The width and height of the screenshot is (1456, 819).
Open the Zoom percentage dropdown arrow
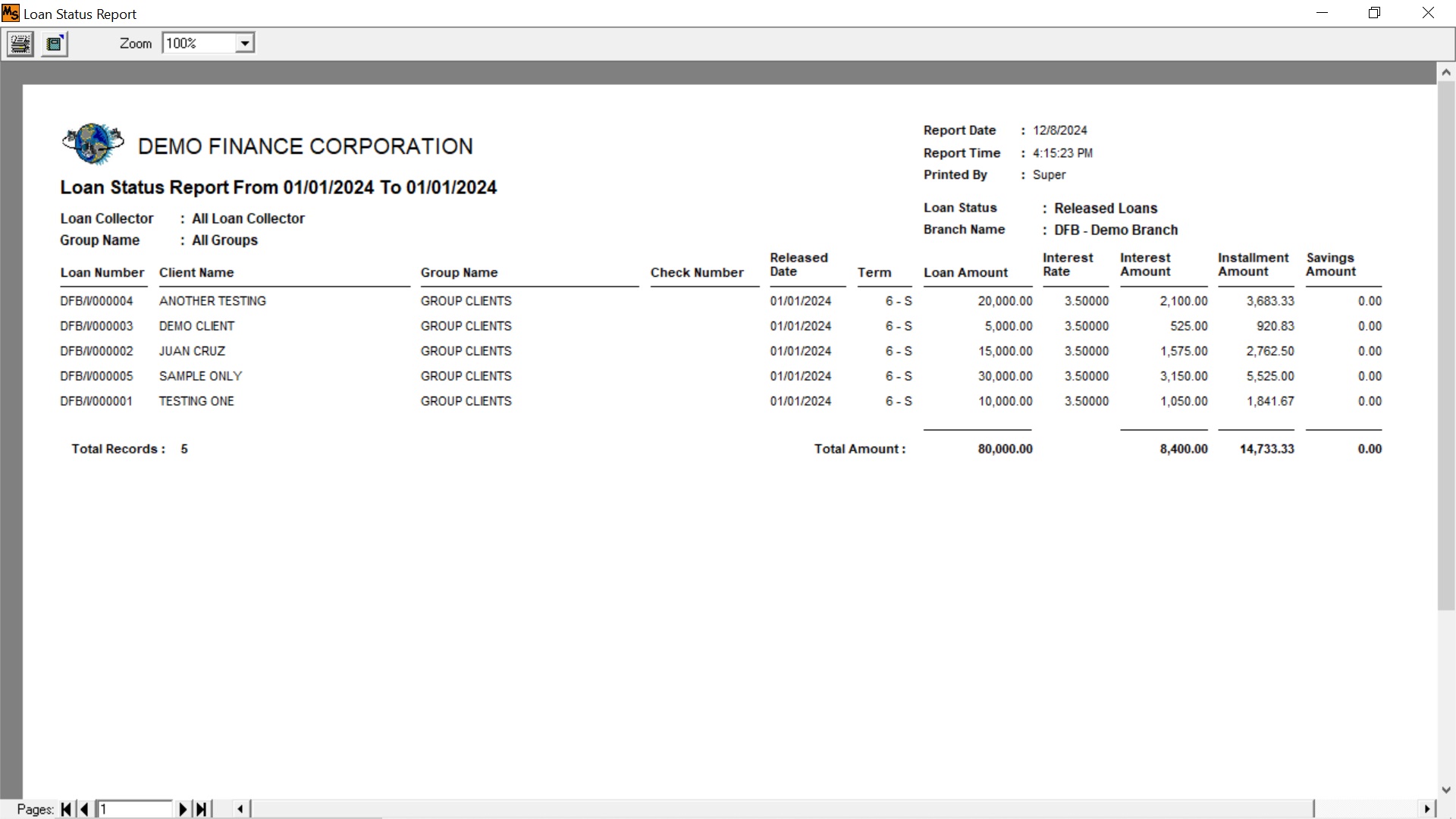click(x=244, y=44)
